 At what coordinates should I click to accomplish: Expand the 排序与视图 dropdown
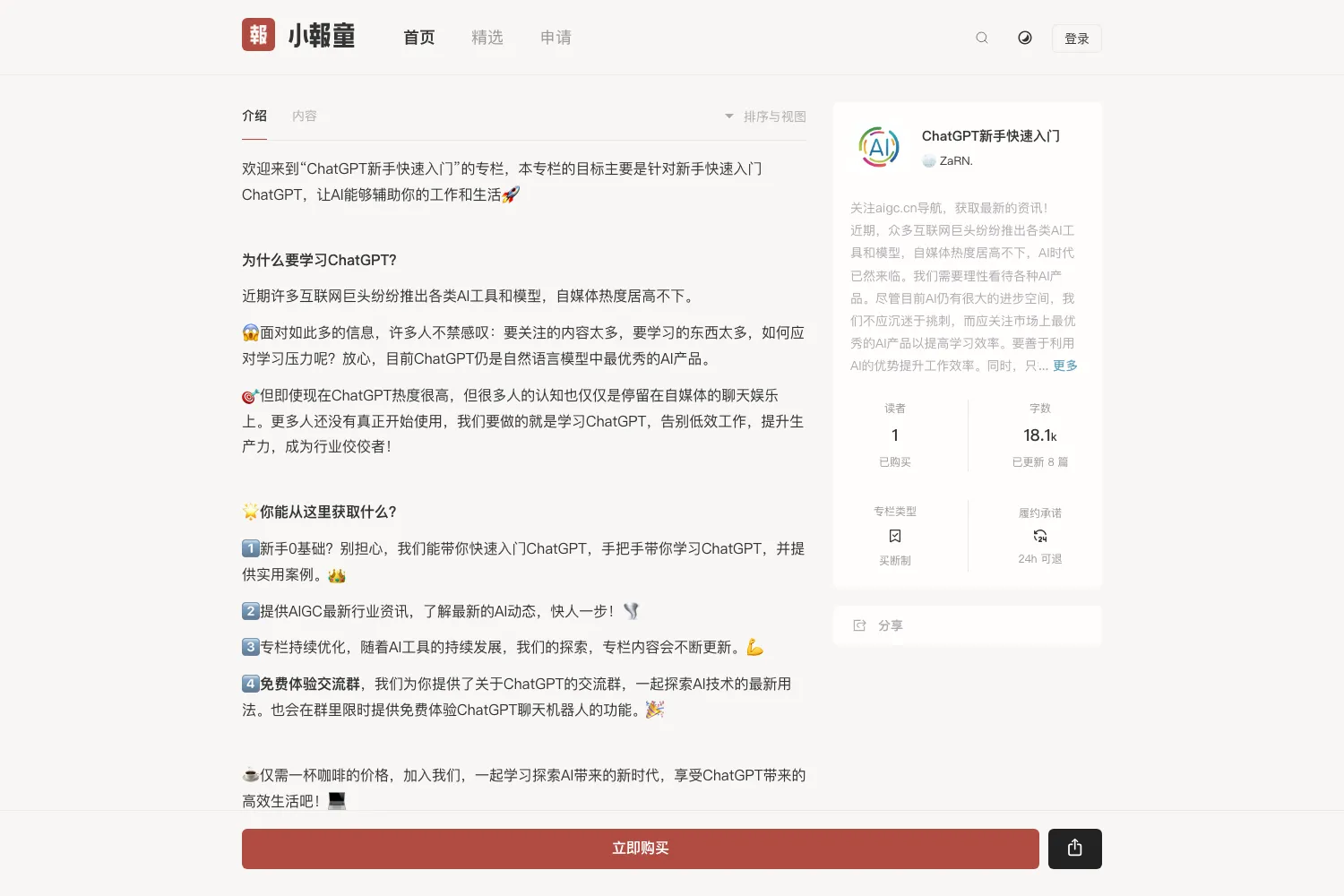click(x=766, y=116)
